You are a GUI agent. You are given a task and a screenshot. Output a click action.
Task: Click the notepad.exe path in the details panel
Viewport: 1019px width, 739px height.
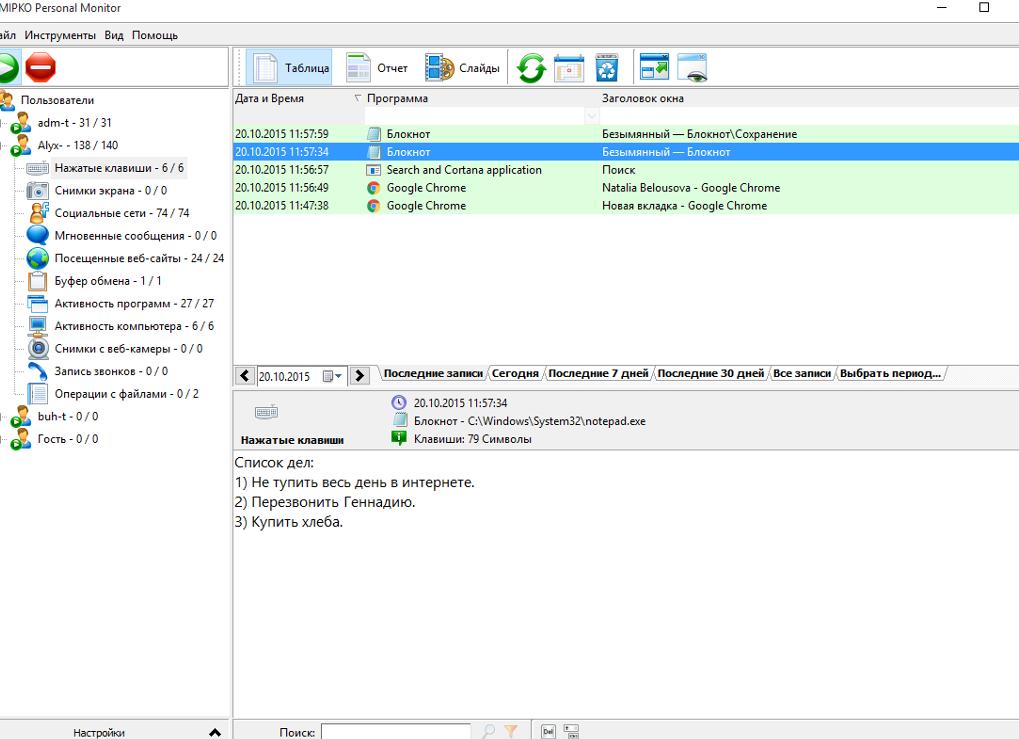tap(530, 421)
